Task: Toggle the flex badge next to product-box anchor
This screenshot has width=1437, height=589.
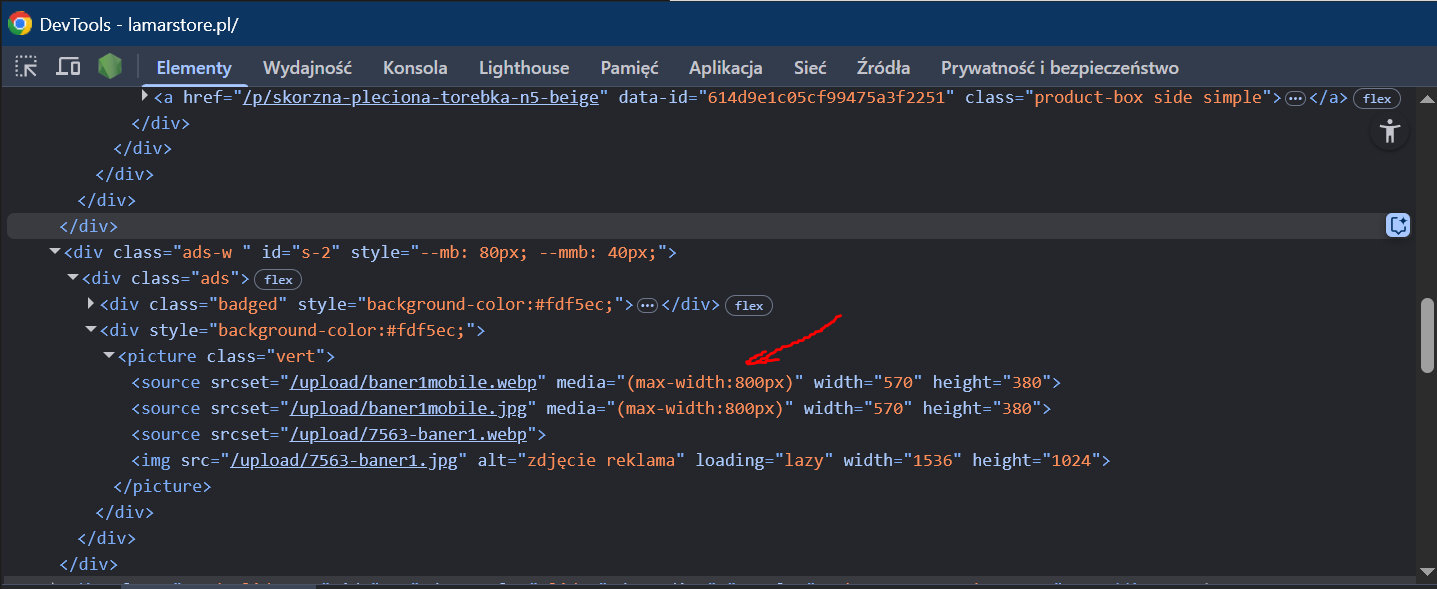Action: 1376,98
